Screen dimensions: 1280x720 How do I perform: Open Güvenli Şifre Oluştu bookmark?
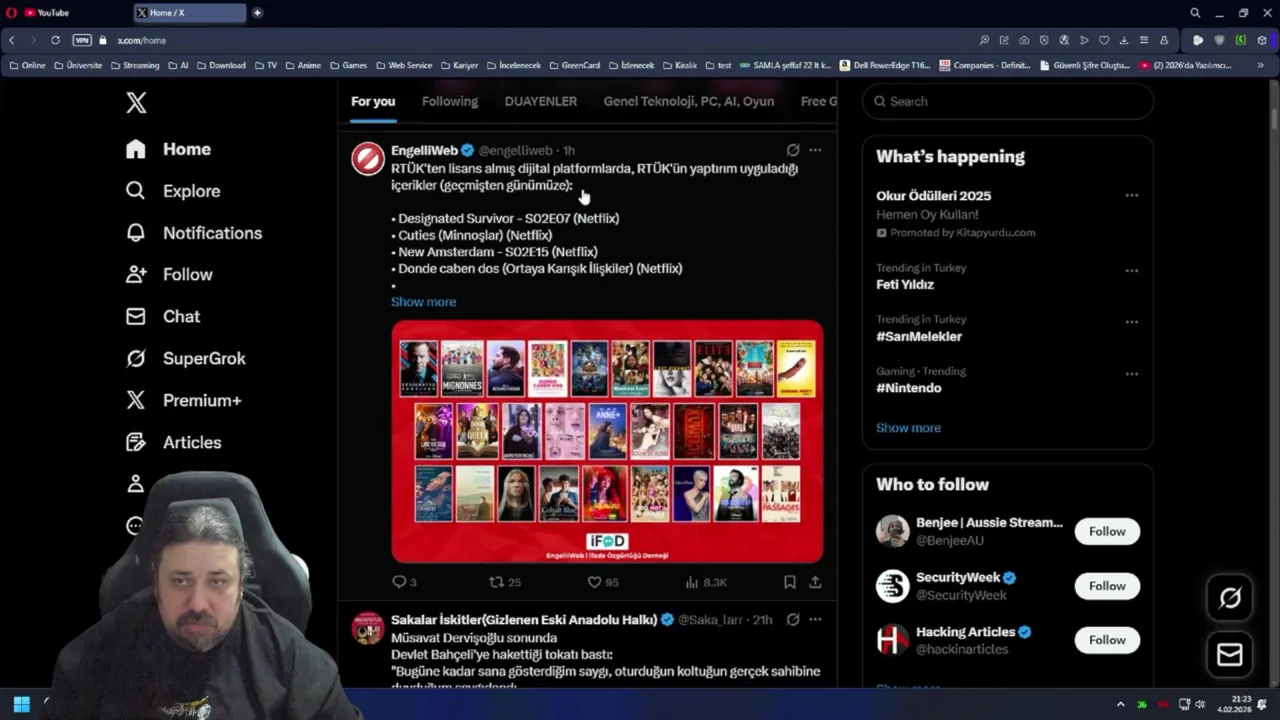click(x=1085, y=65)
